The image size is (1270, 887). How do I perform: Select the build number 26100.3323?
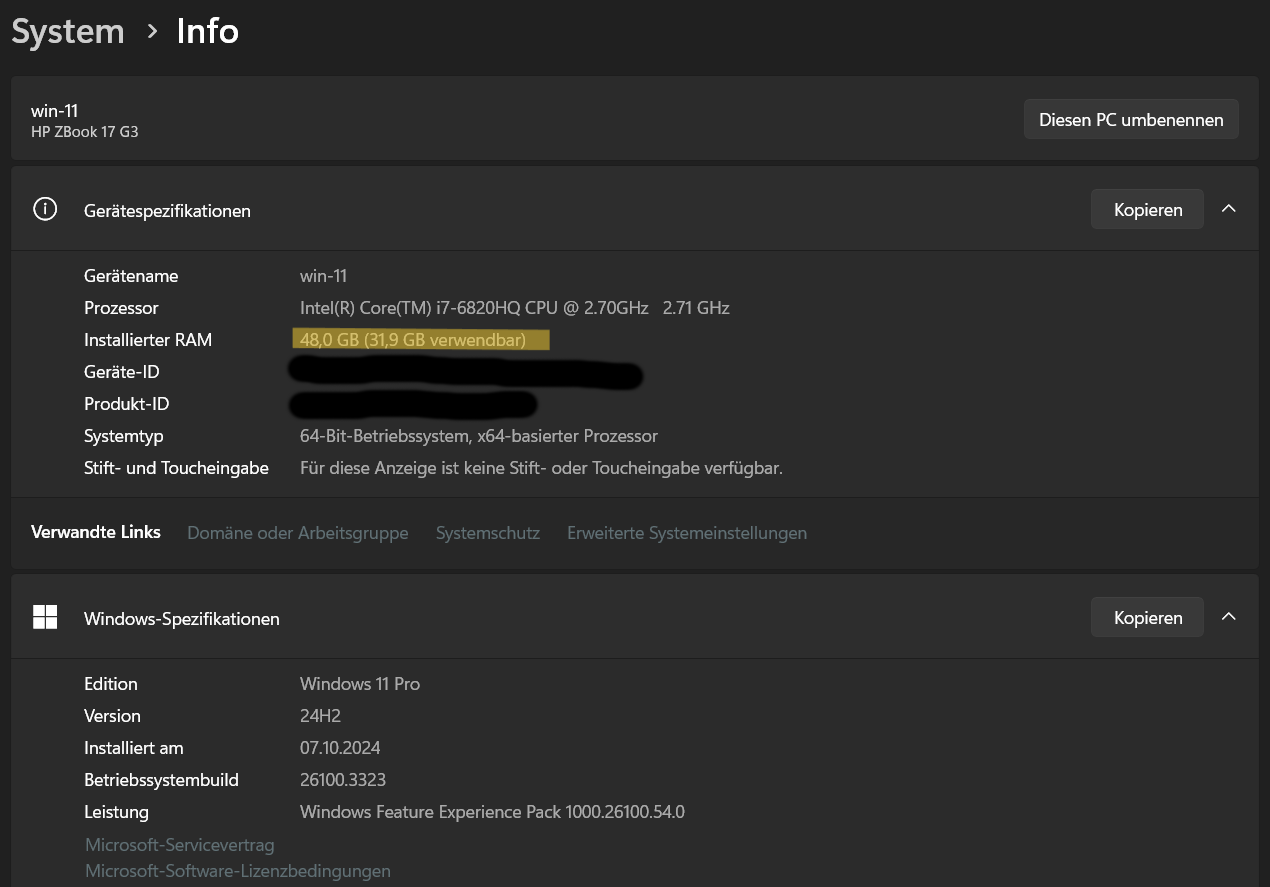pos(343,779)
